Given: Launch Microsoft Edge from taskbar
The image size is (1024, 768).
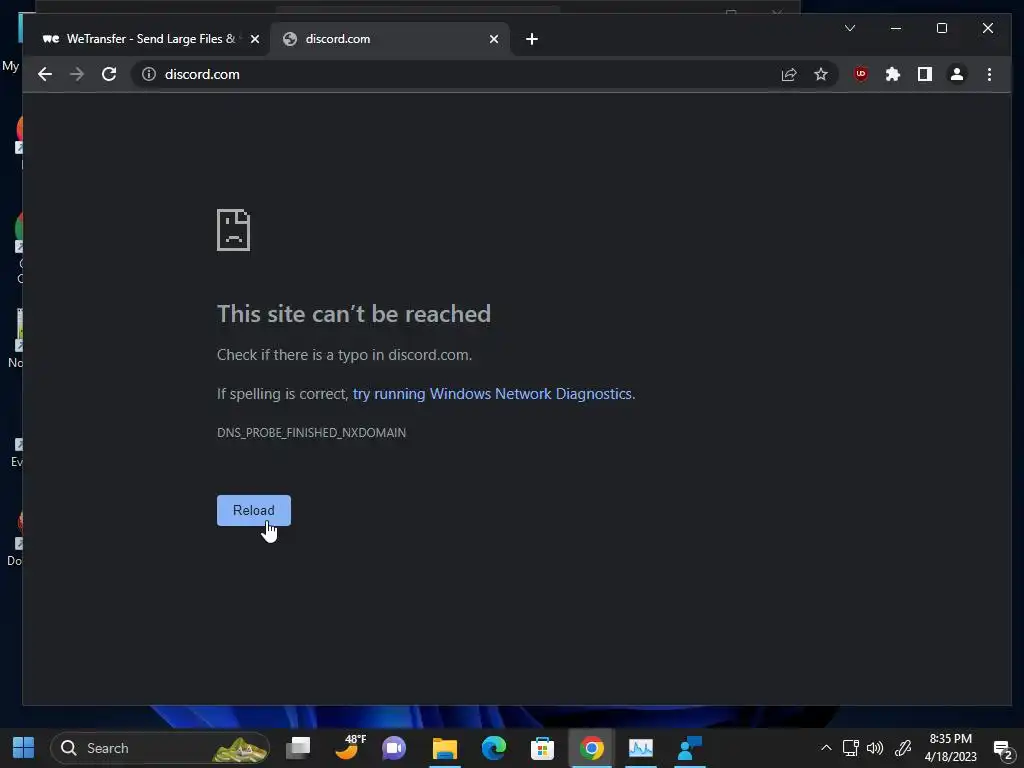Looking at the screenshot, I should [494, 748].
